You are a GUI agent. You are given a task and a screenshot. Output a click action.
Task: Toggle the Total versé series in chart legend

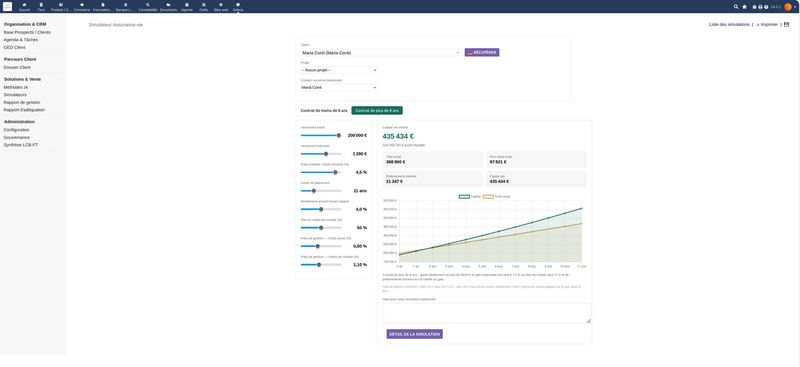pos(496,197)
